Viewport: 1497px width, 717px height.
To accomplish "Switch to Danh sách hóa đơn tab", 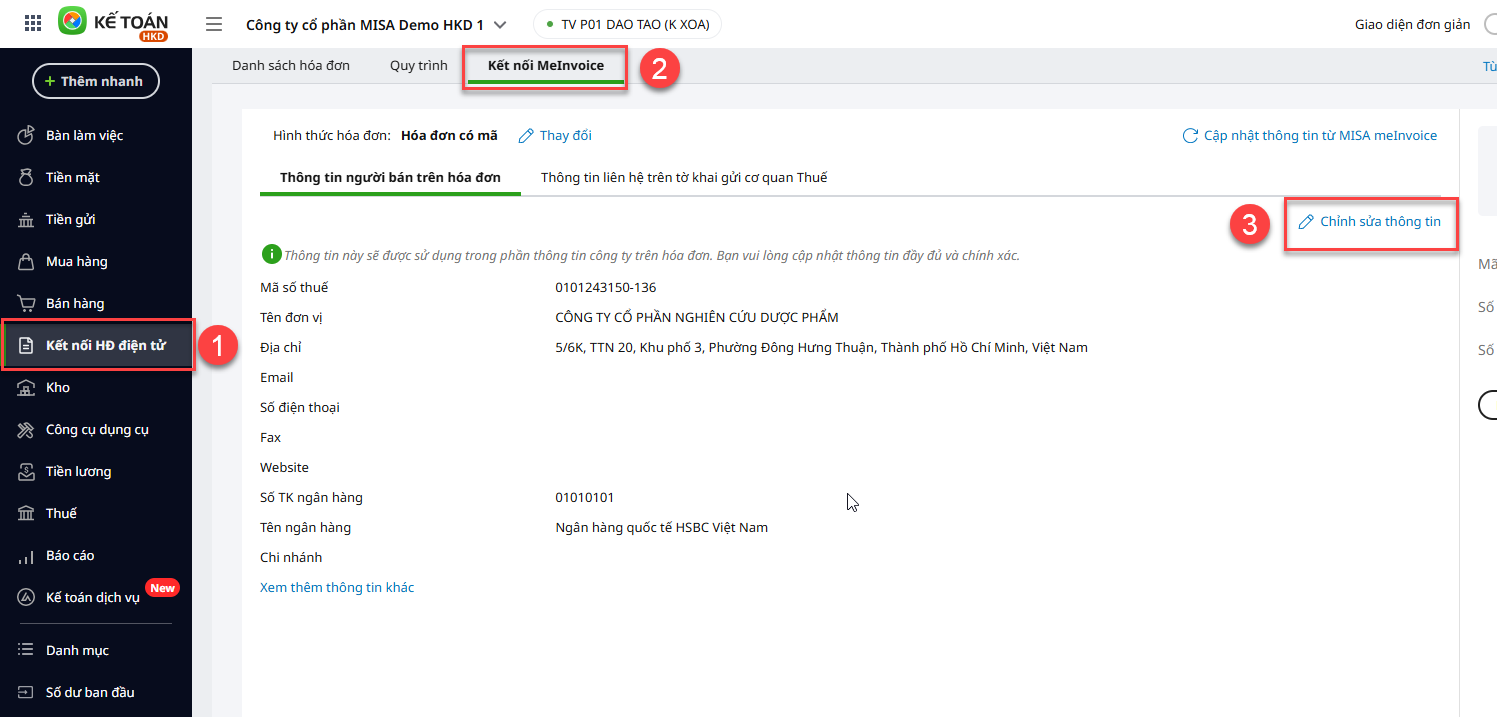I will click(x=290, y=66).
